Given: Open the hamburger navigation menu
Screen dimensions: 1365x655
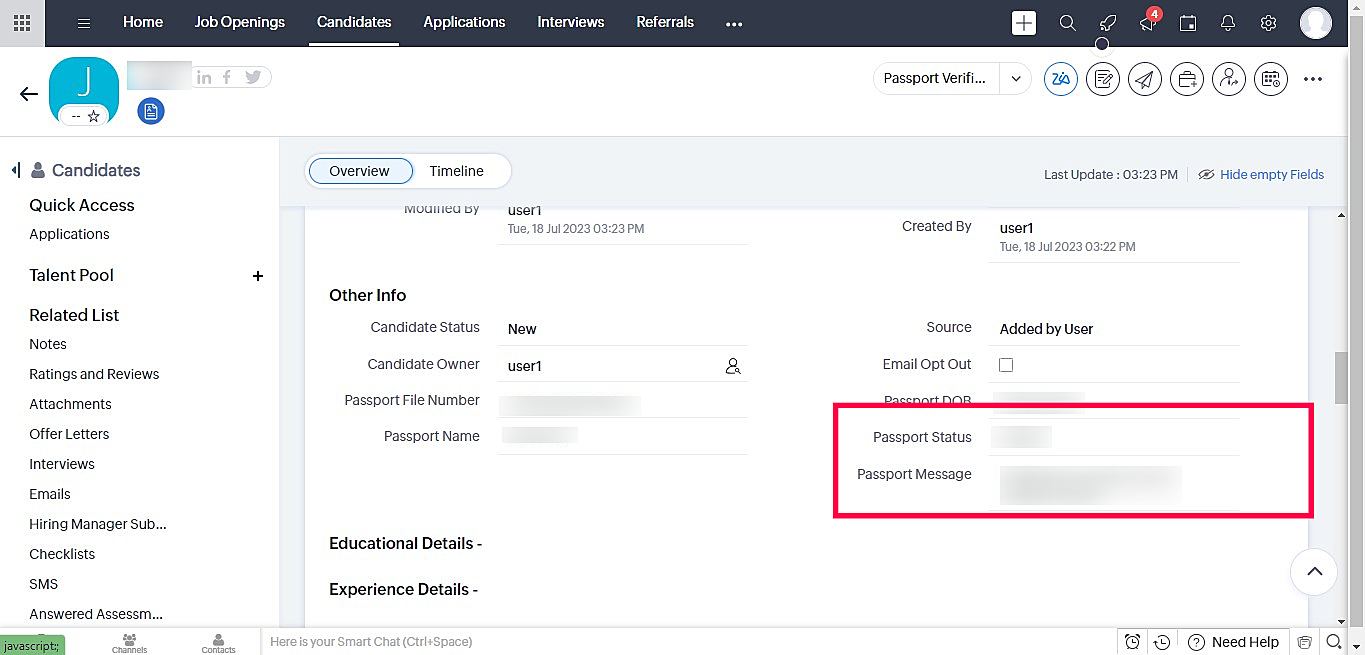Looking at the screenshot, I should pos(84,23).
